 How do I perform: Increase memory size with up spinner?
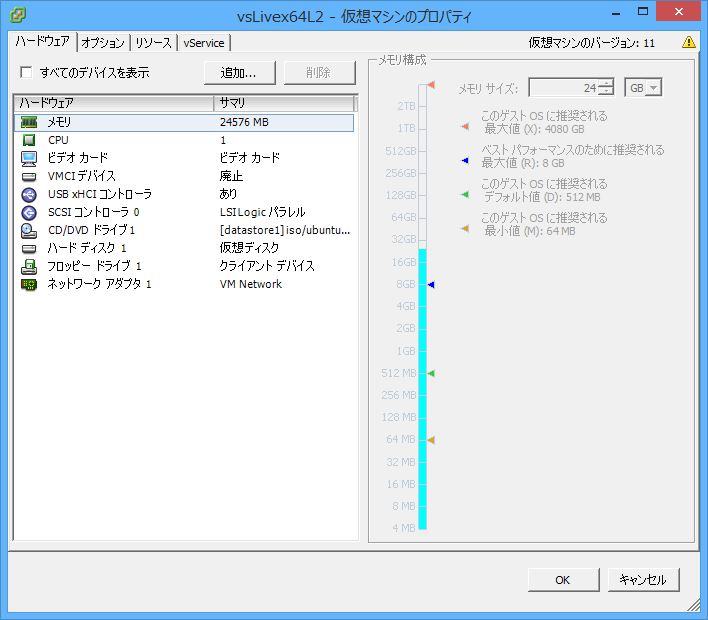[x=607, y=83]
